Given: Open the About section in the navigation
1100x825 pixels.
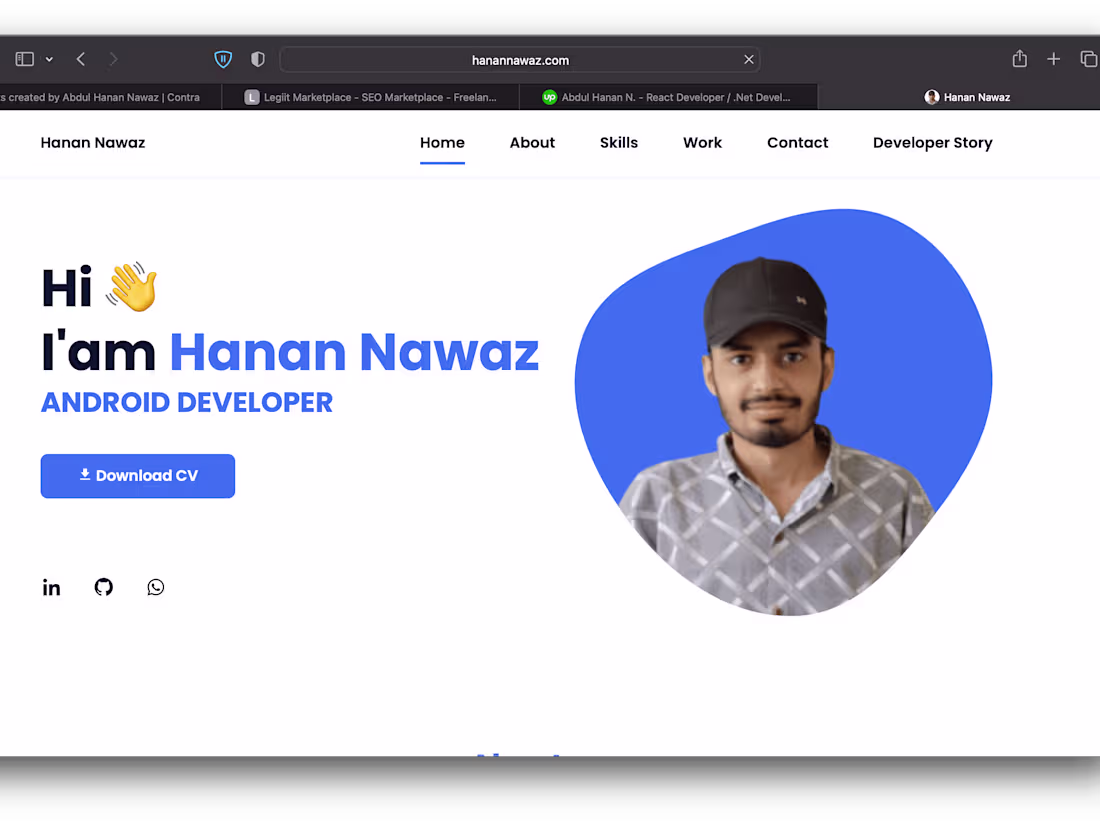Looking at the screenshot, I should click(532, 142).
